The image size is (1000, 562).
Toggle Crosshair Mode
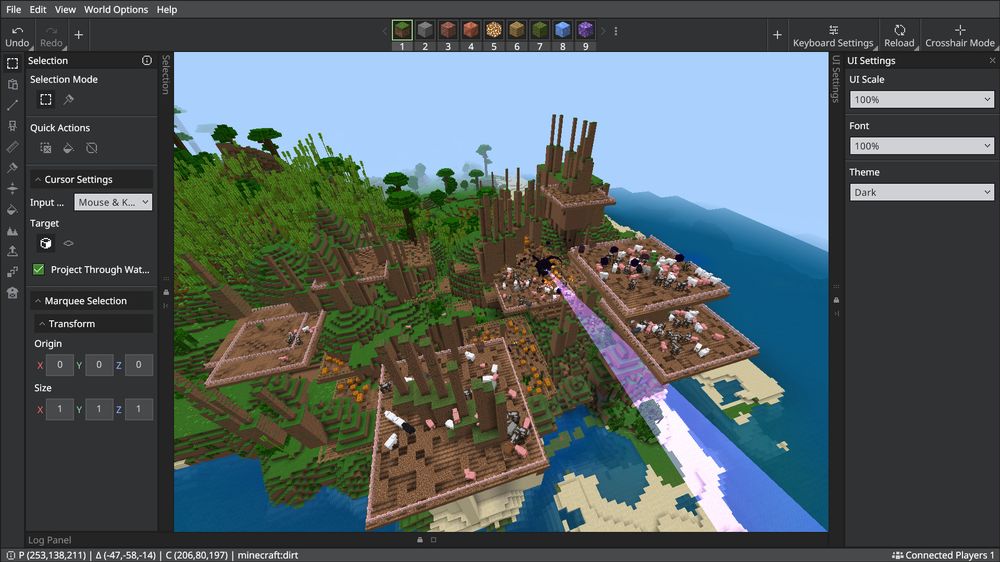[x=959, y=36]
